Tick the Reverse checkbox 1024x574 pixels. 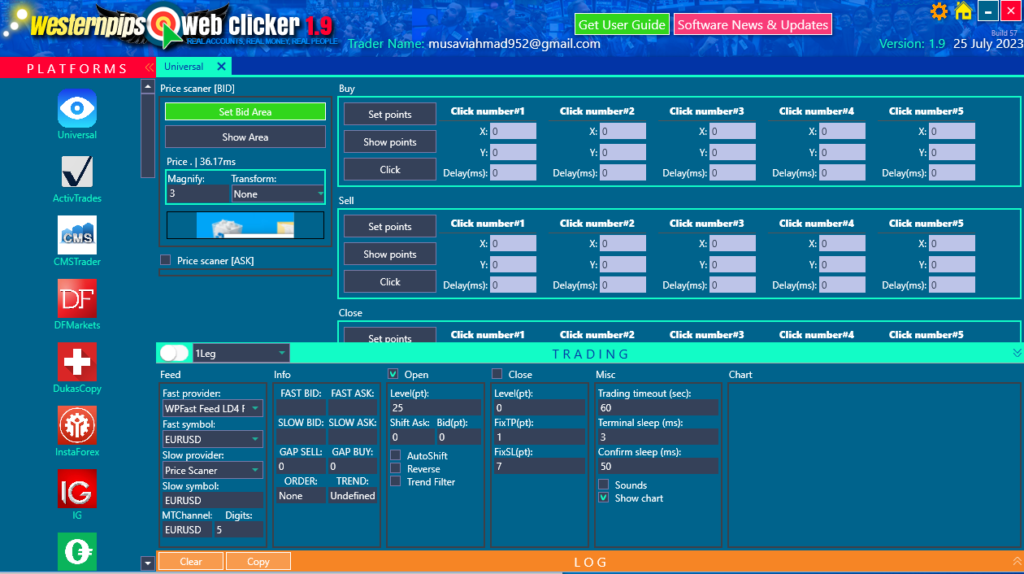coord(396,468)
